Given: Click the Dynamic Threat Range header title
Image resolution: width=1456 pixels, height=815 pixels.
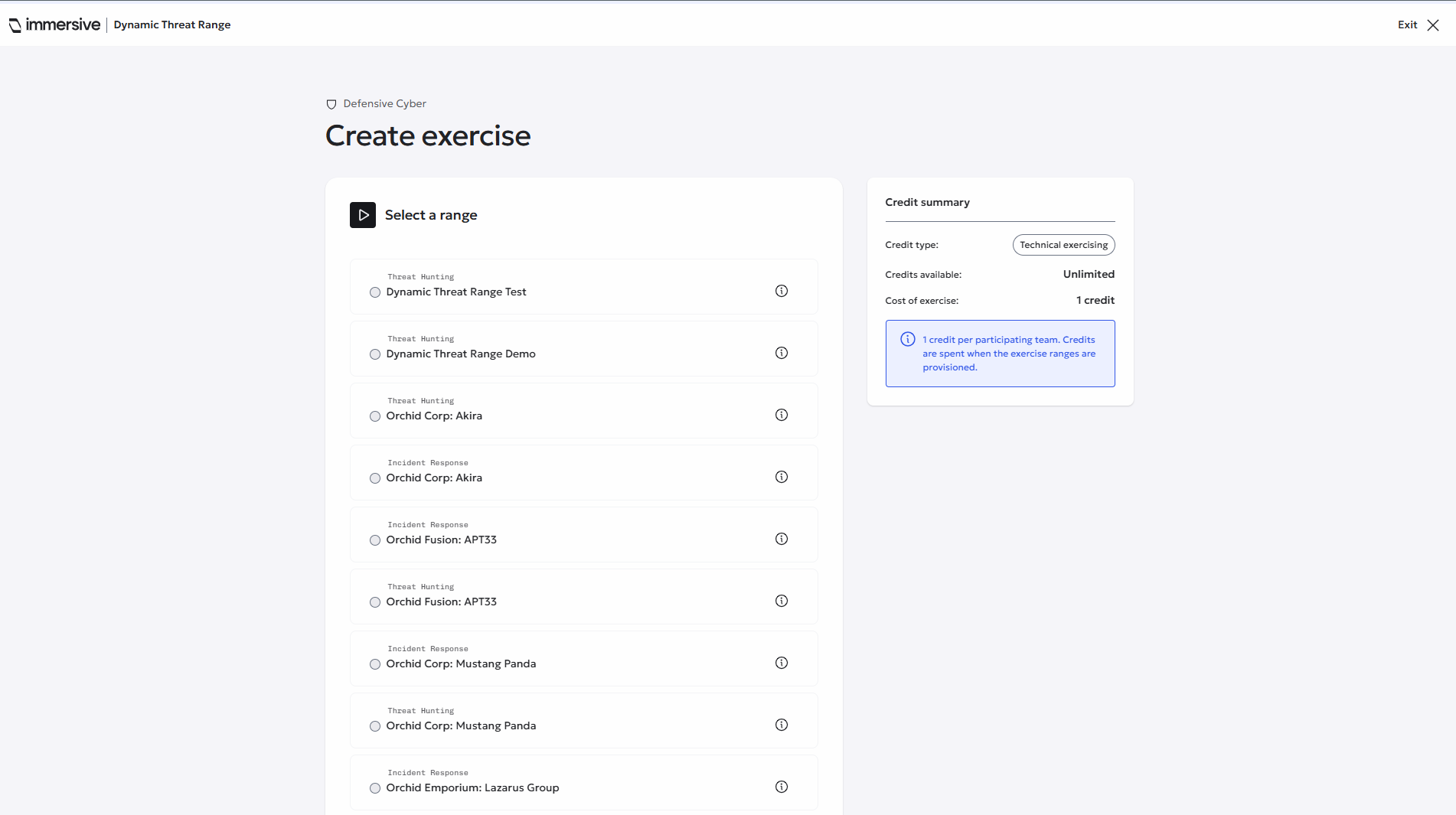Looking at the screenshot, I should click(x=172, y=24).
